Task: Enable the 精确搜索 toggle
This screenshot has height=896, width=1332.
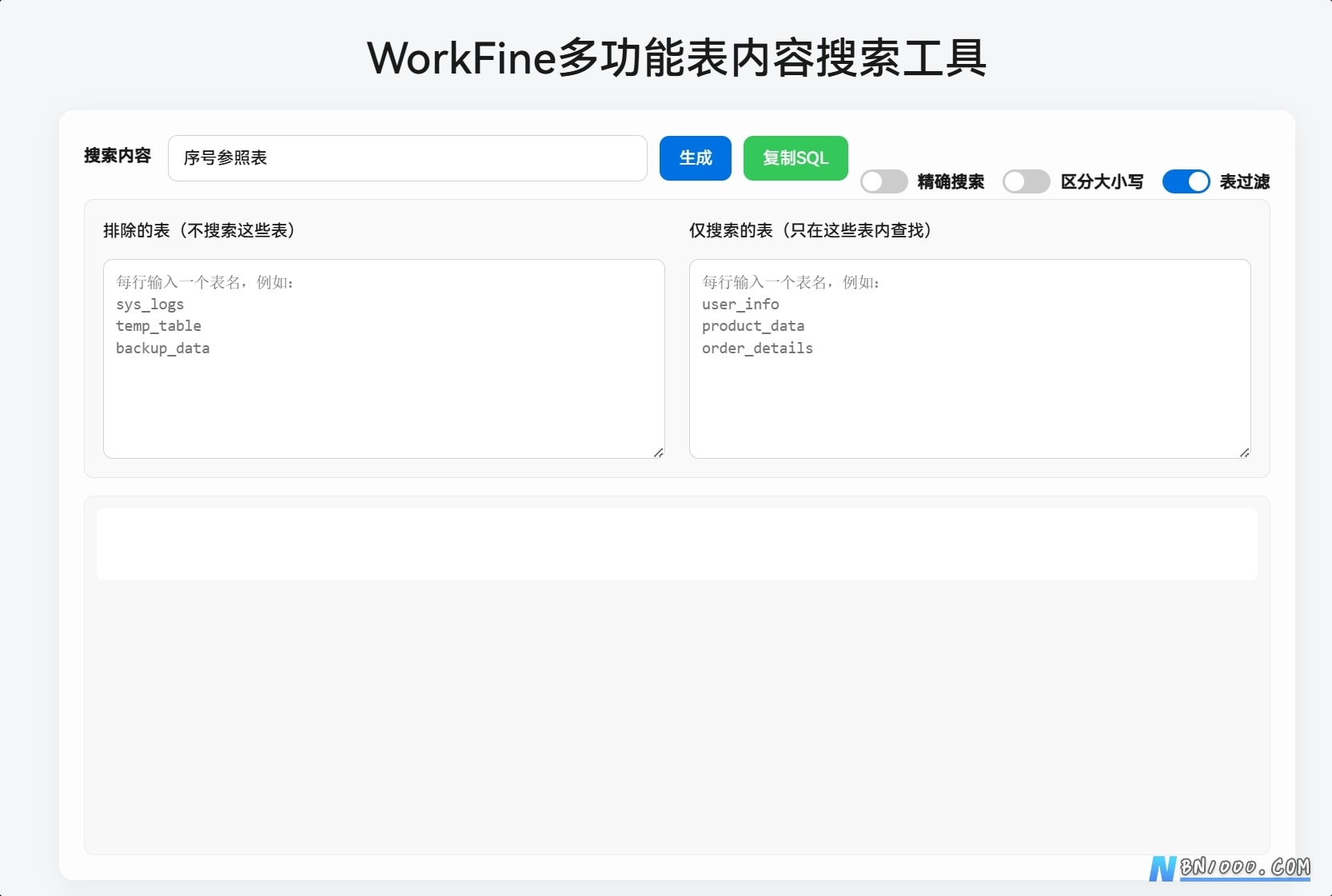Action: pyautogui.click(x=883, y=181)
